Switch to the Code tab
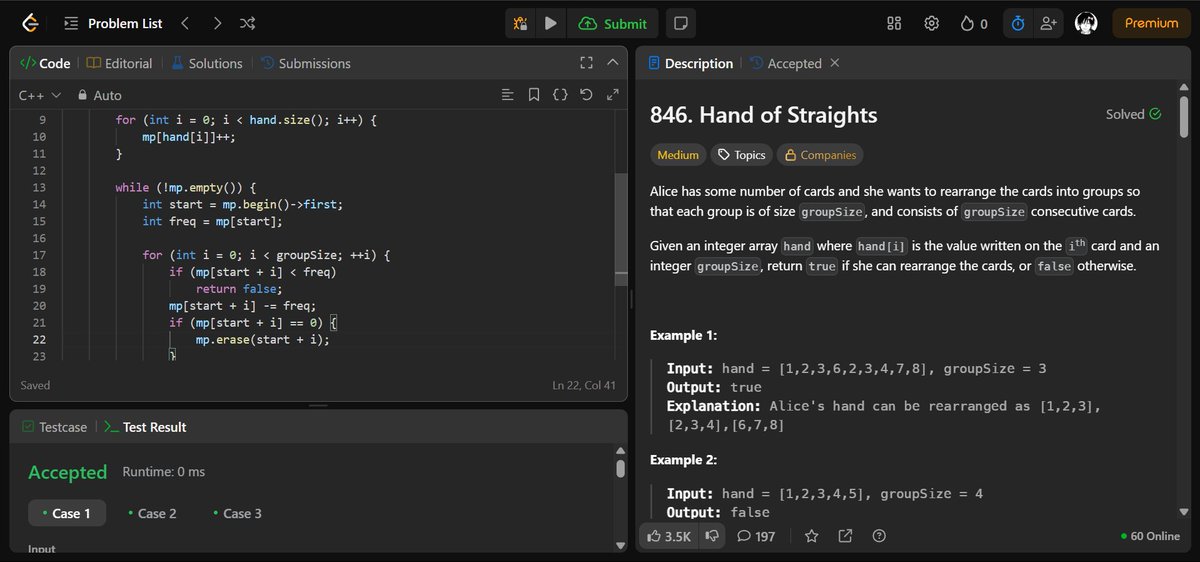 point(45,63)
